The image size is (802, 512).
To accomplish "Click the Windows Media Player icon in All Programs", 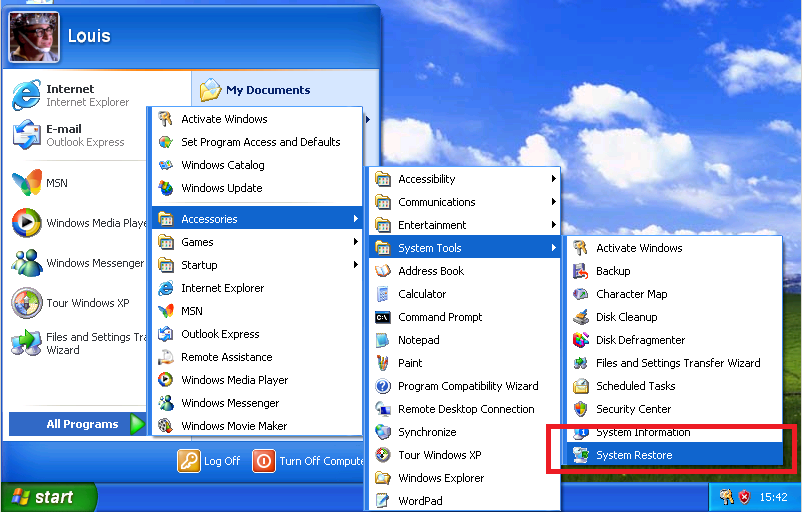I will (x=165, y=380).
